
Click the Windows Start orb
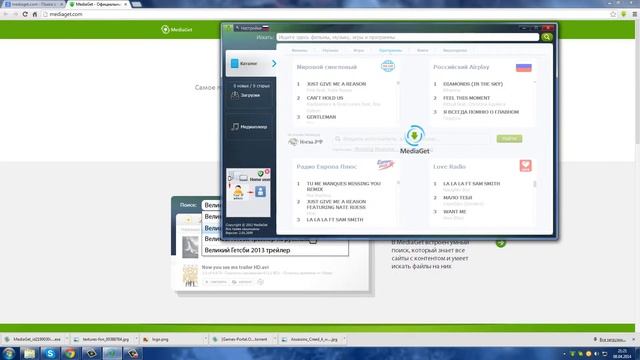click(9, 353)
